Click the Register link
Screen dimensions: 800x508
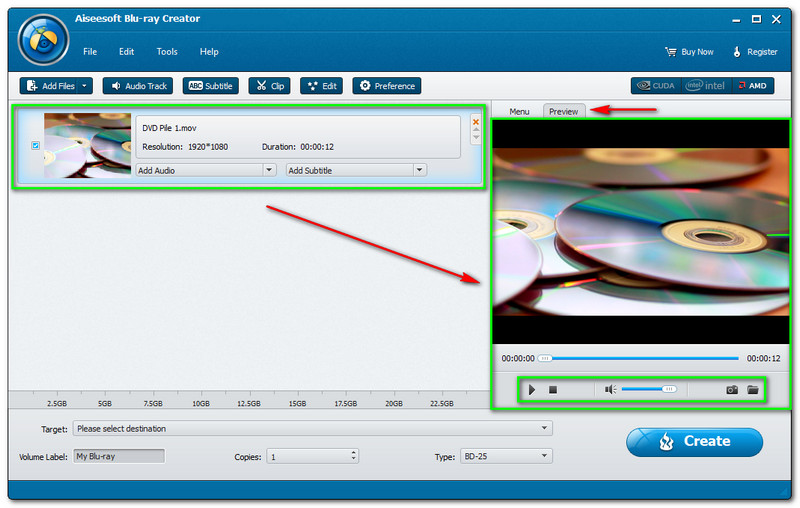click(x=755, y=52)
